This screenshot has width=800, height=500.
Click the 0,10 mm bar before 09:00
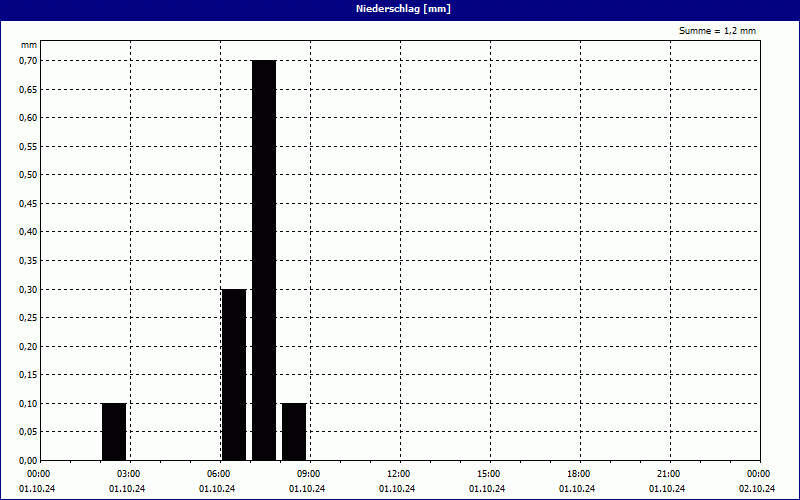click(x=294, y=432)
